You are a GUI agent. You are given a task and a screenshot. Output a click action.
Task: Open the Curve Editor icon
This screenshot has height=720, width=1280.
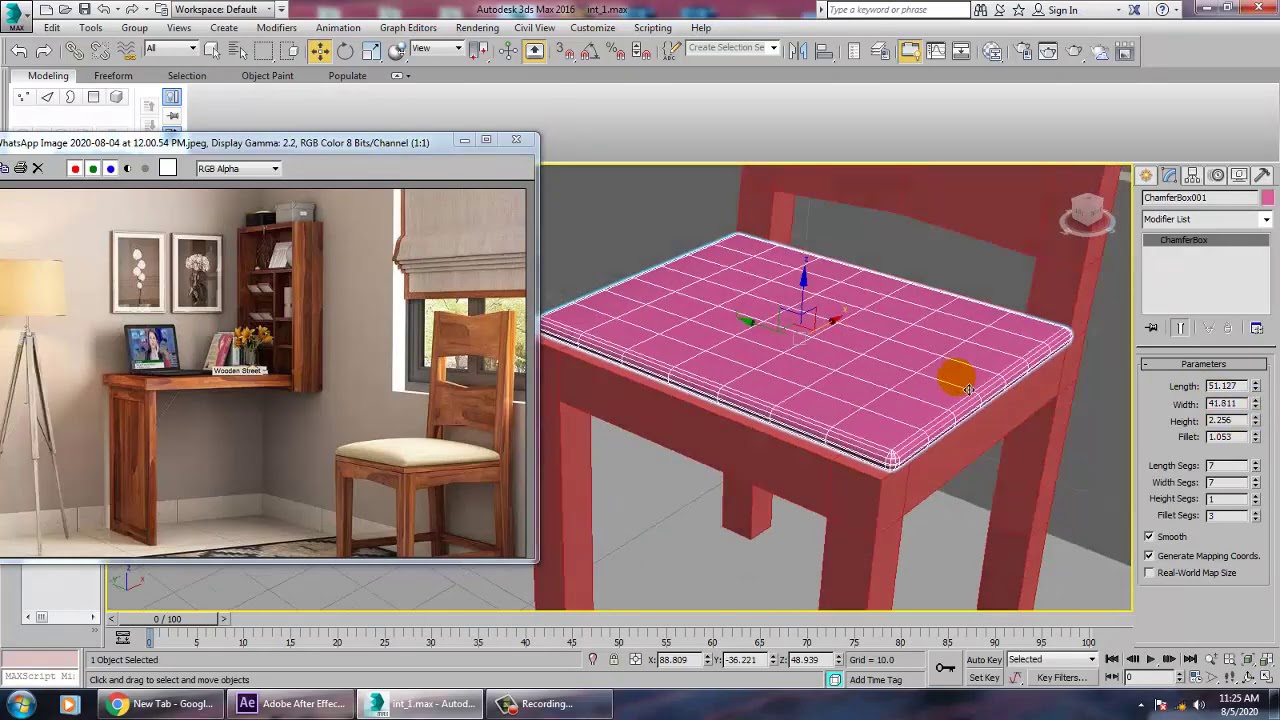tap(935, 51)
